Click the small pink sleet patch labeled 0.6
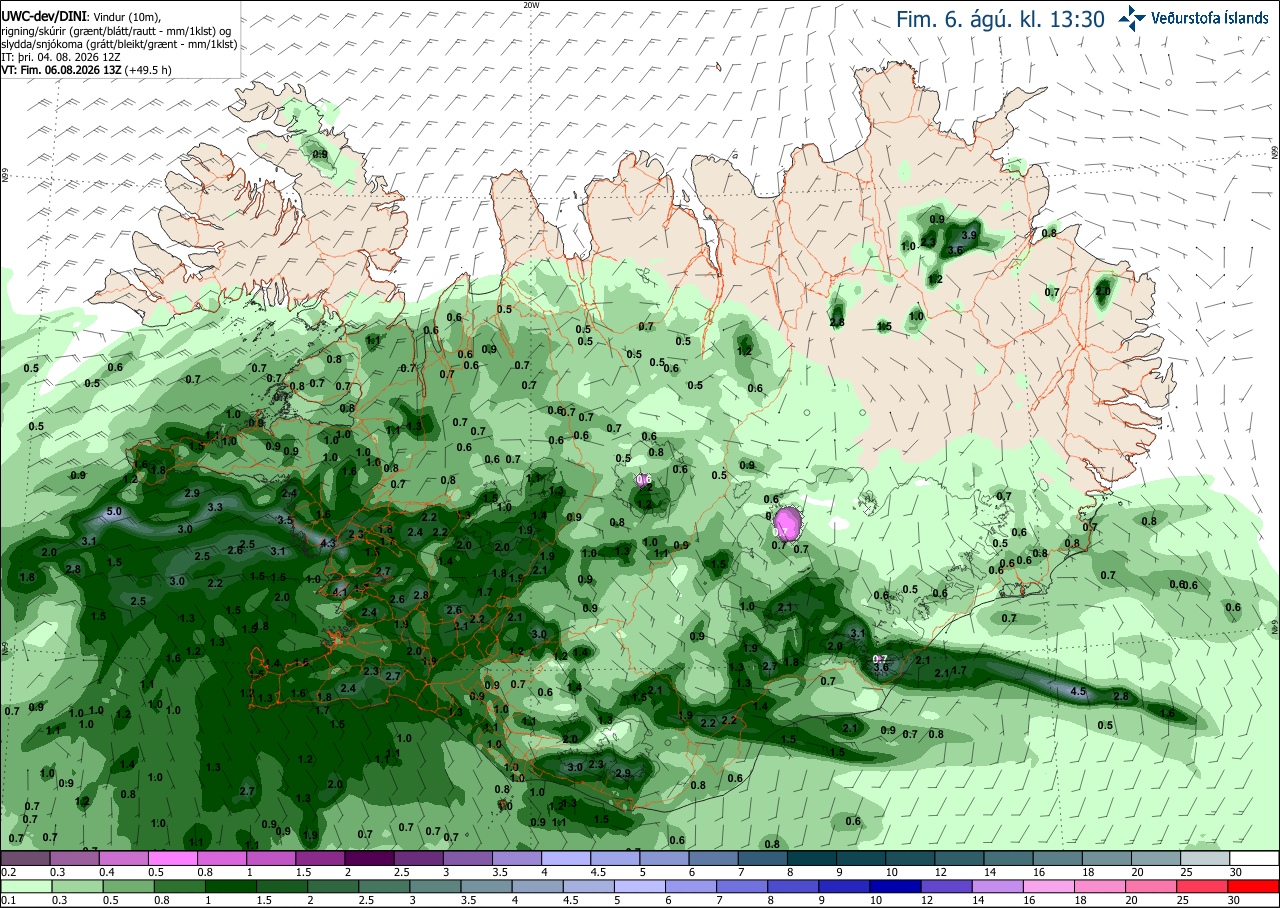The image size is (1280, 908). pos(644,481)
